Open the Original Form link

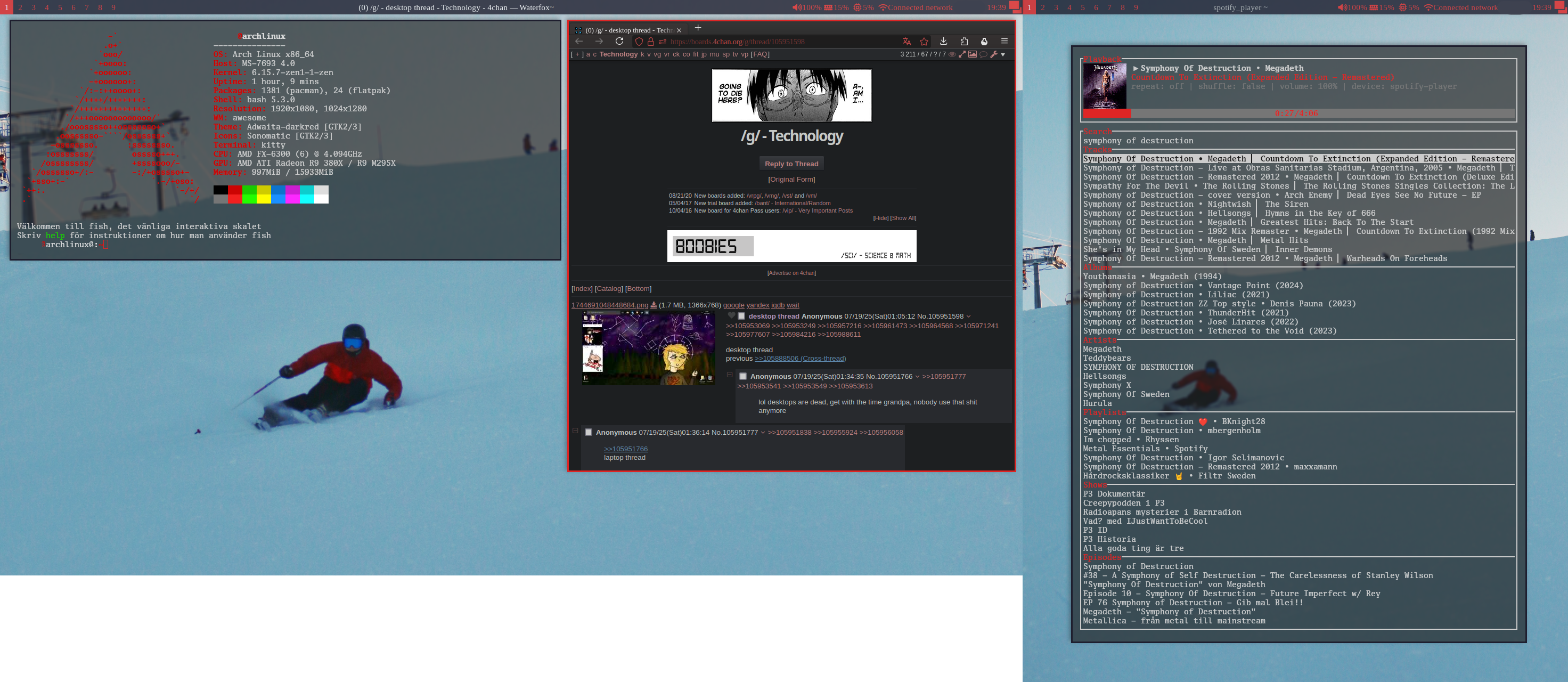tap(791, 180)
